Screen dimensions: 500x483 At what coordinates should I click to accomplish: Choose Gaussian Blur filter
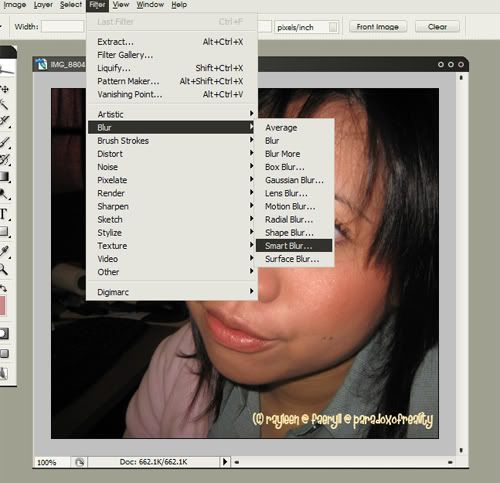click(x=294, y=180)
